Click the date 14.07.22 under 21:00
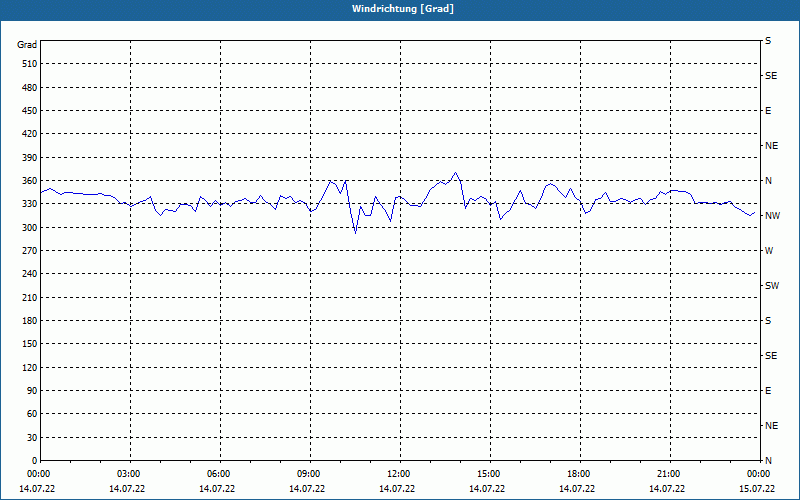This screenshot has height=500, width=800. (x=666, y=488)
